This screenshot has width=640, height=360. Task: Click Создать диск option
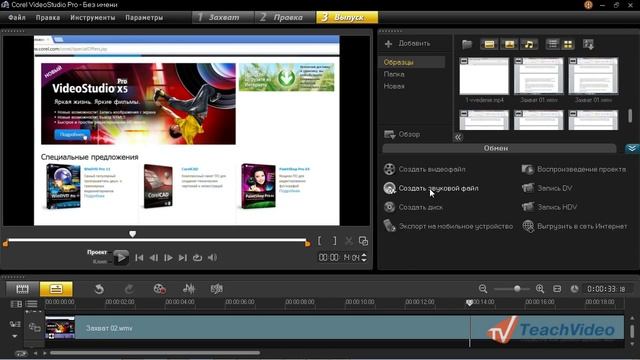413,207
